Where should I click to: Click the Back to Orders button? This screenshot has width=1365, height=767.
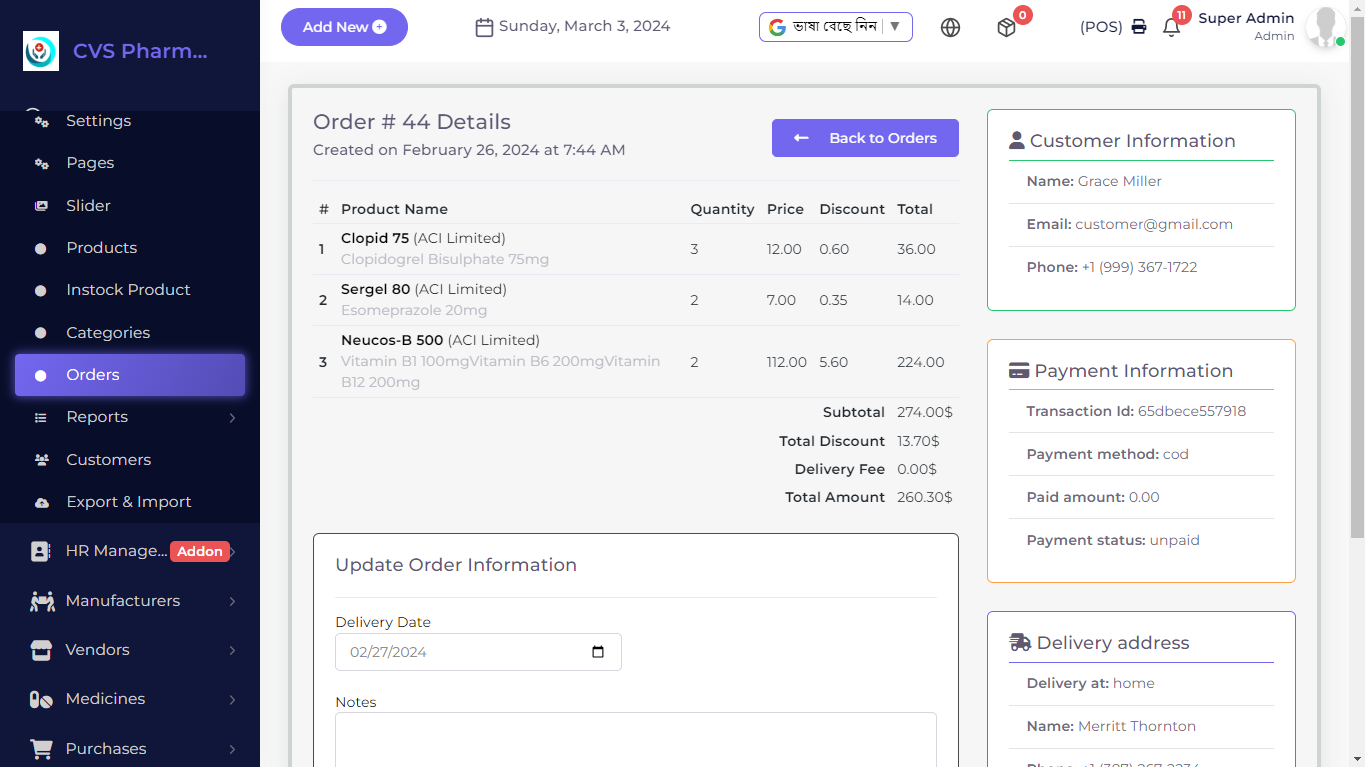click(x=865, y=138)
